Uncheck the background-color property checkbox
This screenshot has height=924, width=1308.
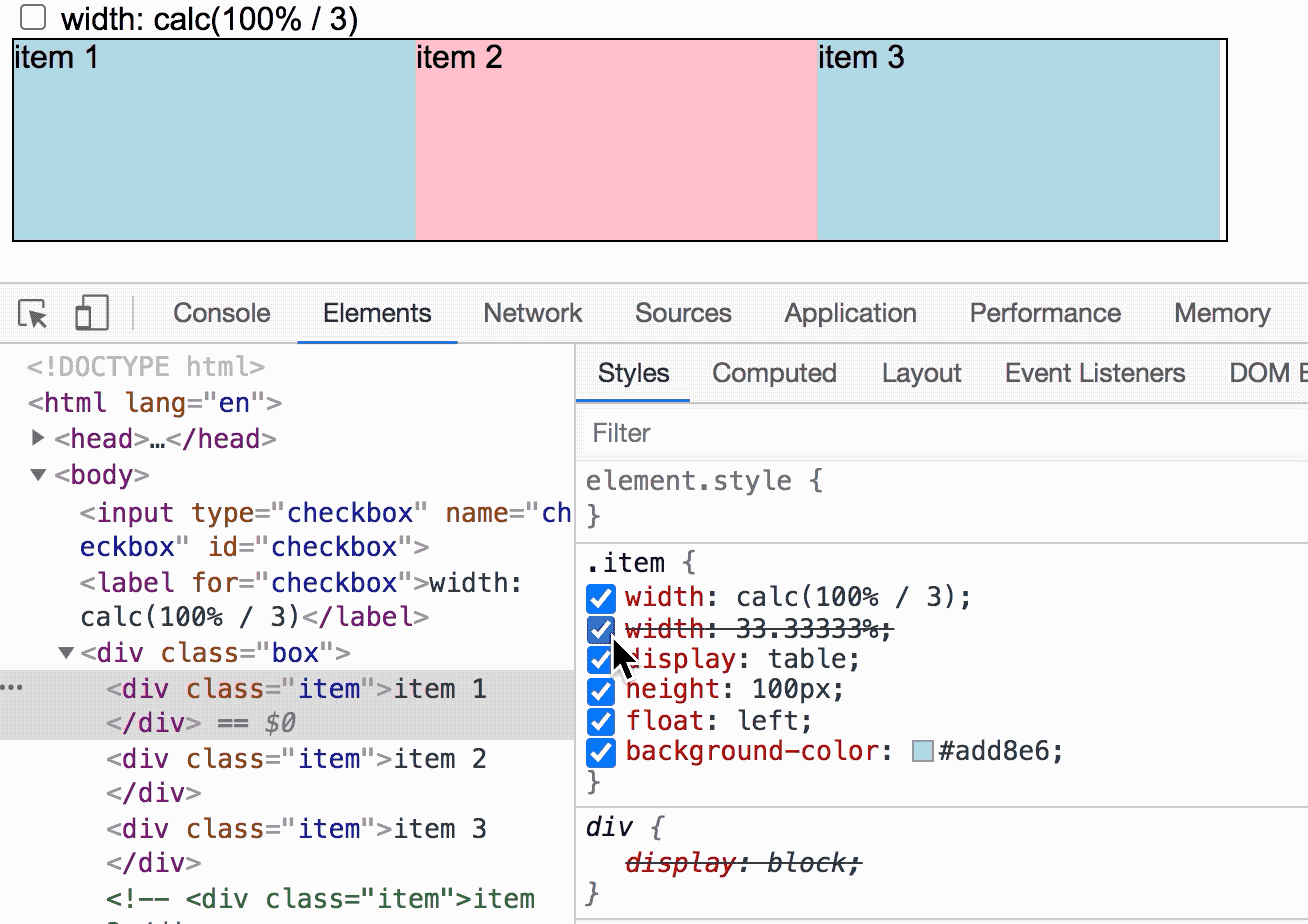(x=600, y=752)
